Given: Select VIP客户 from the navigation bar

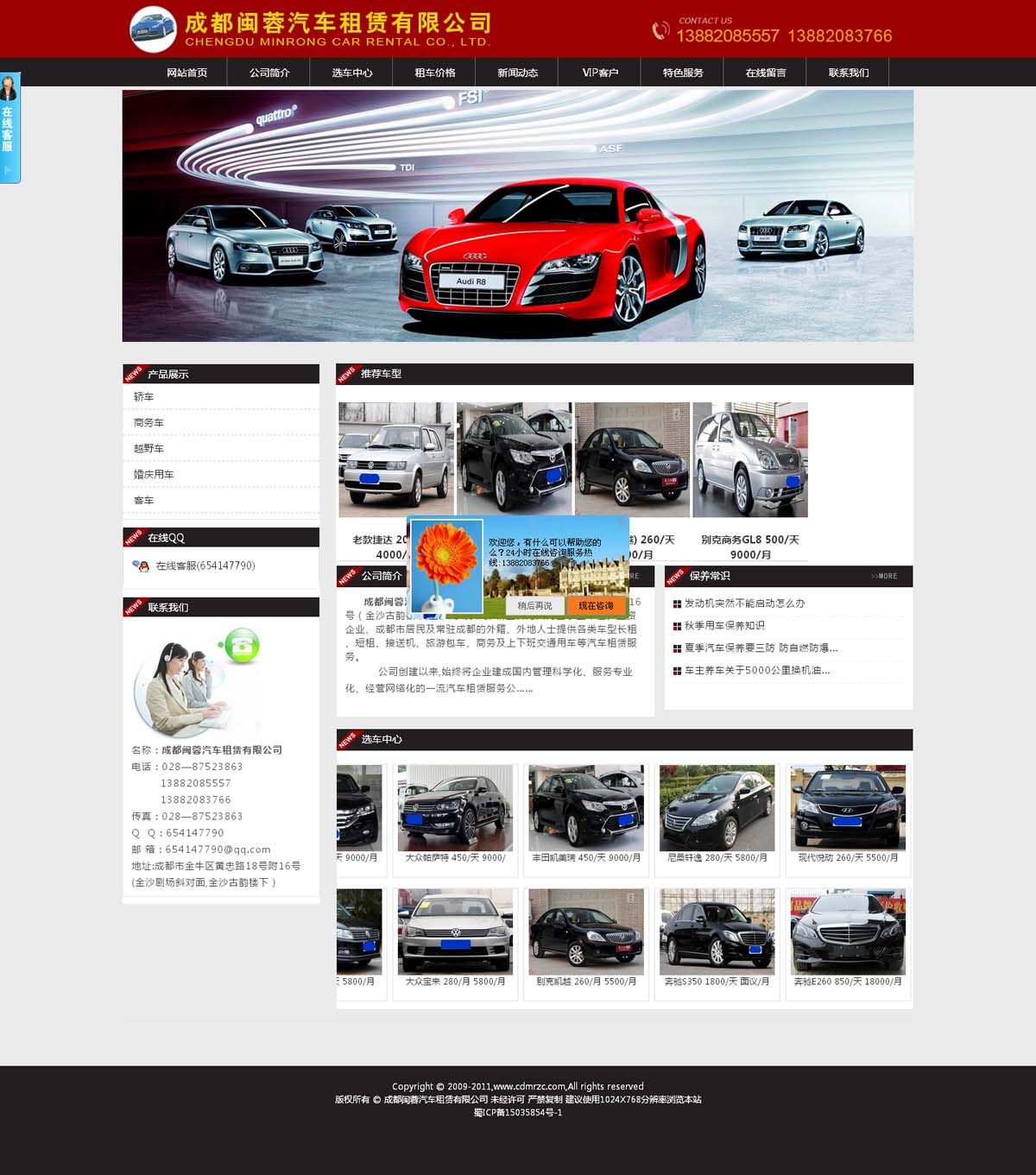Looking at the screenshot, I should click(x=600, y=73).
